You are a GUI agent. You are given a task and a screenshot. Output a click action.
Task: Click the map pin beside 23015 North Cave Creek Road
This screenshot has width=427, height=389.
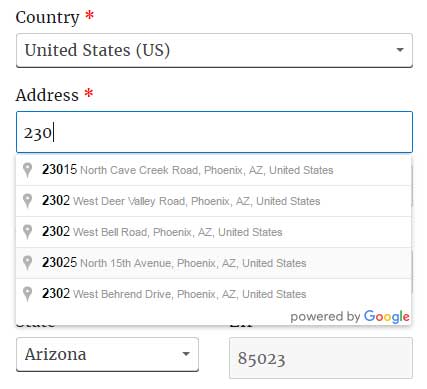click(x=28, y=170)
